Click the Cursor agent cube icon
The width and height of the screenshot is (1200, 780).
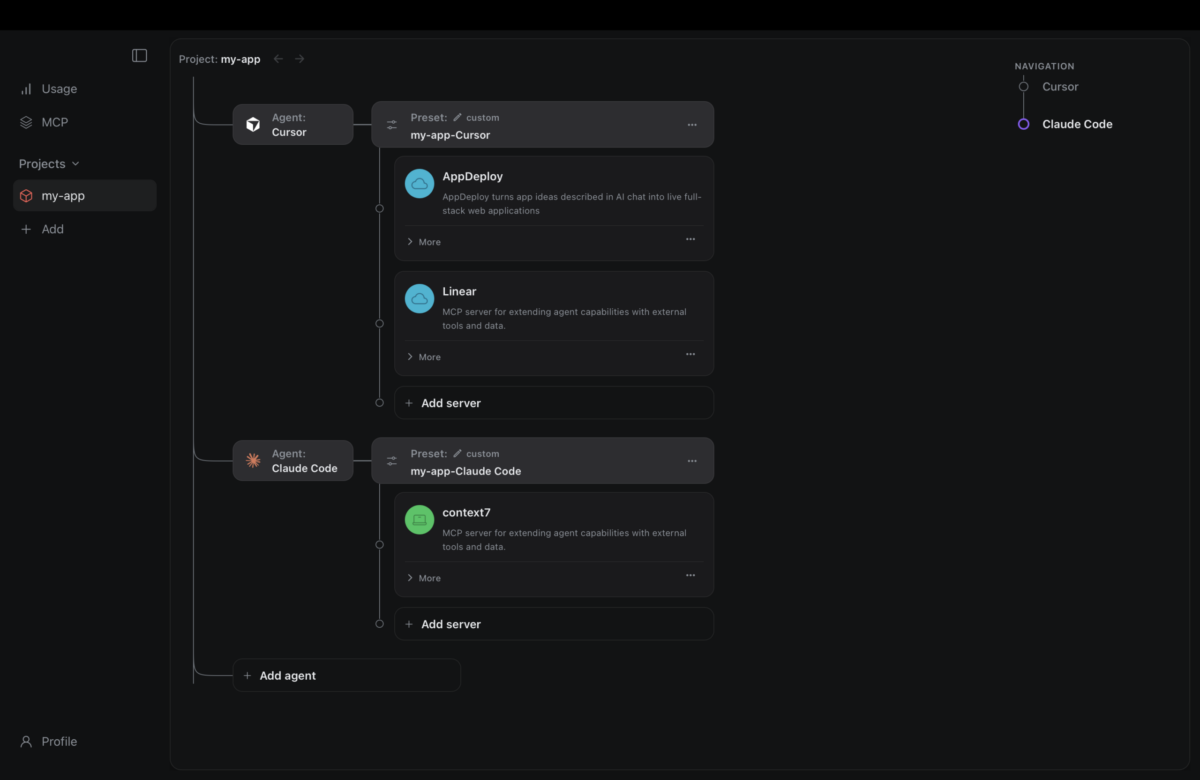[253, 125]
